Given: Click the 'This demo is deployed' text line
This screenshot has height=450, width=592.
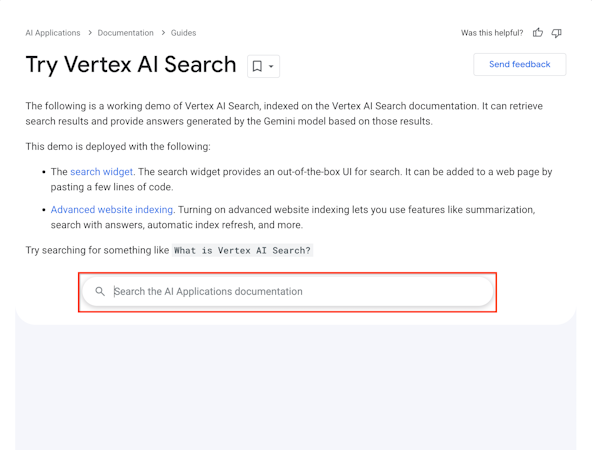Looking at the screenshot, I should point(118,146).
